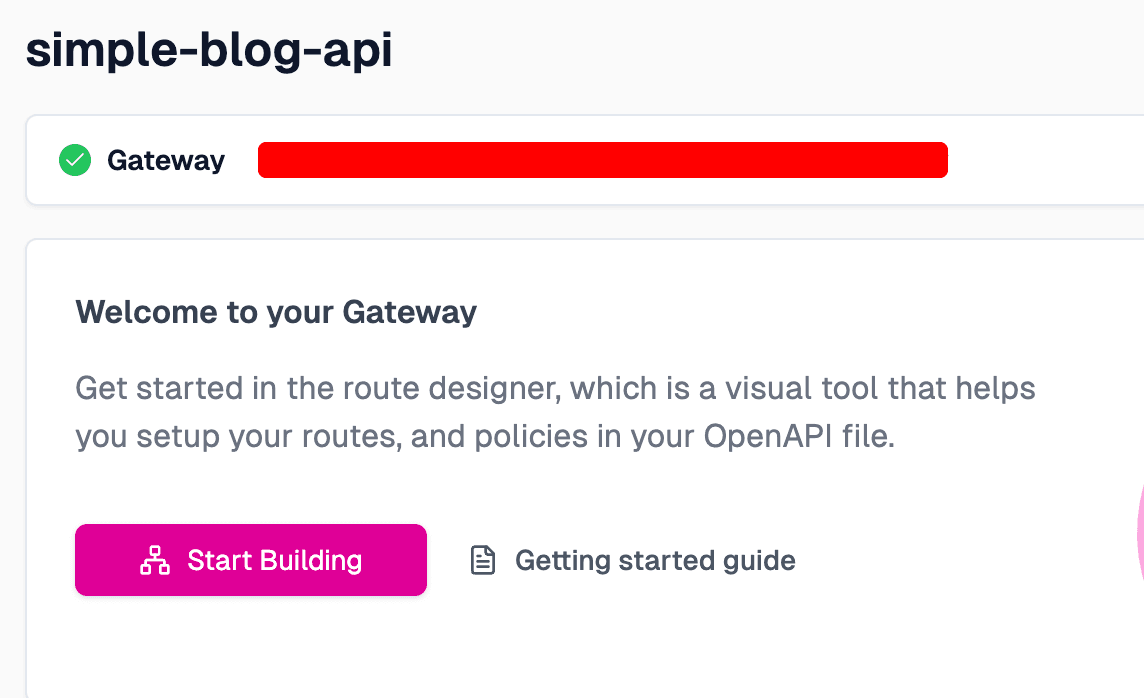Click the document icon beside Getting started guide
This screenshot has height=698, width=1144.
point(483,560)
